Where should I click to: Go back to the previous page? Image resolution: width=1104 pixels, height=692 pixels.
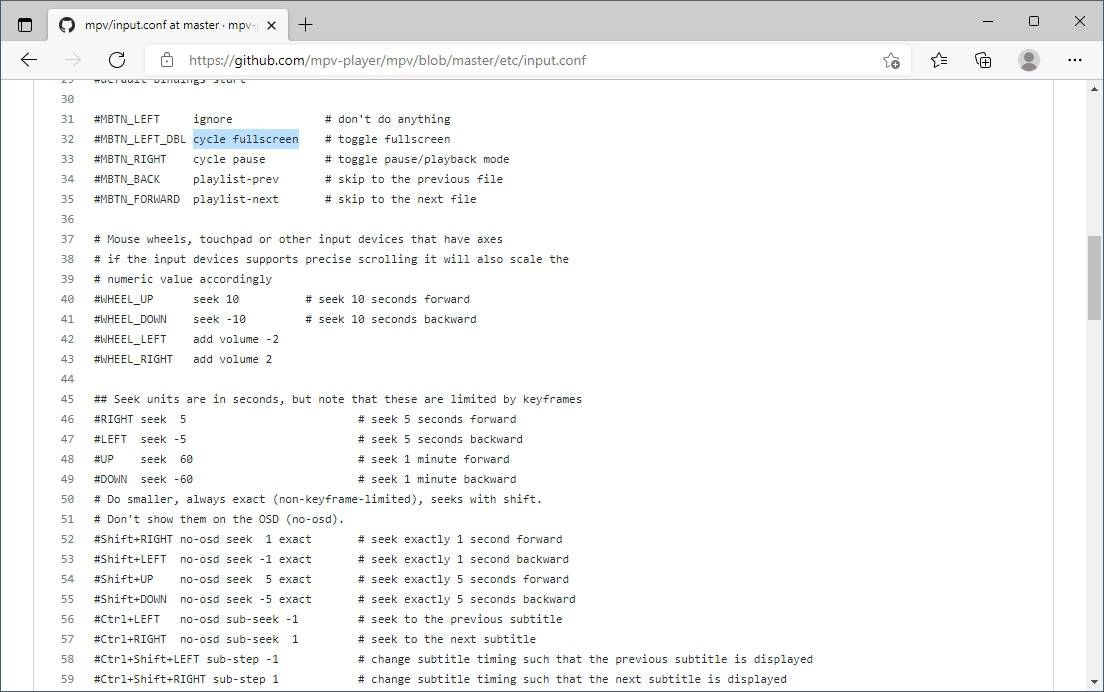28,60
